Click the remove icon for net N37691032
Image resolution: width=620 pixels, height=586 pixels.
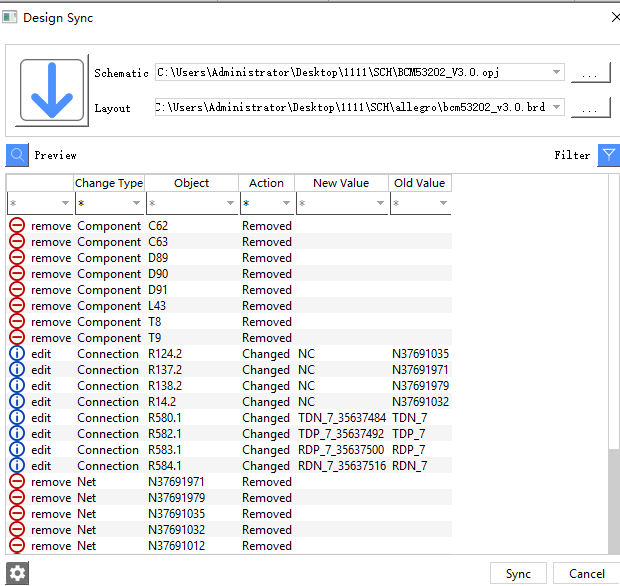coord(17,529)
